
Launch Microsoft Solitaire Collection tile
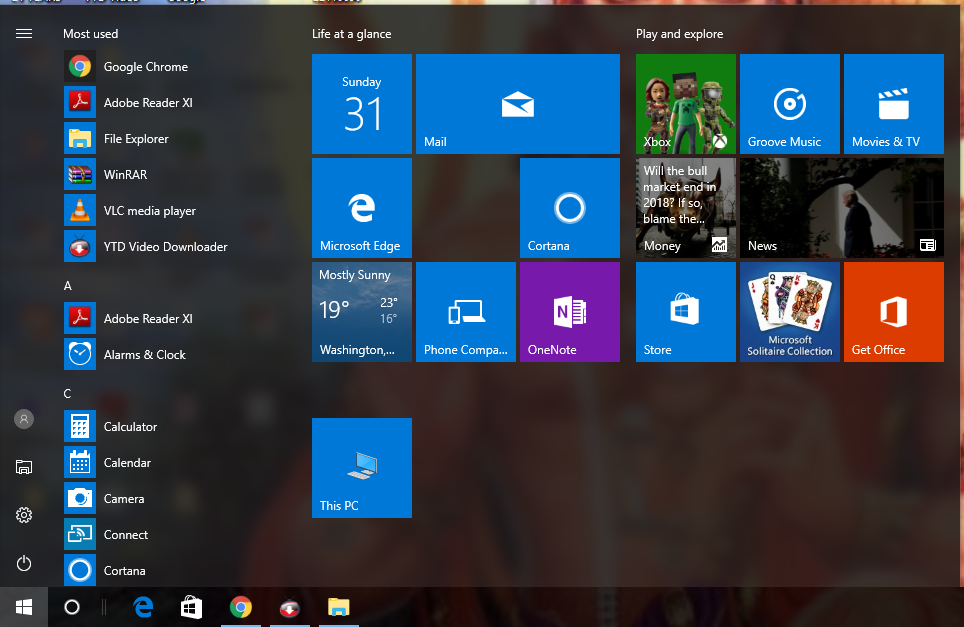pos(789,312)
